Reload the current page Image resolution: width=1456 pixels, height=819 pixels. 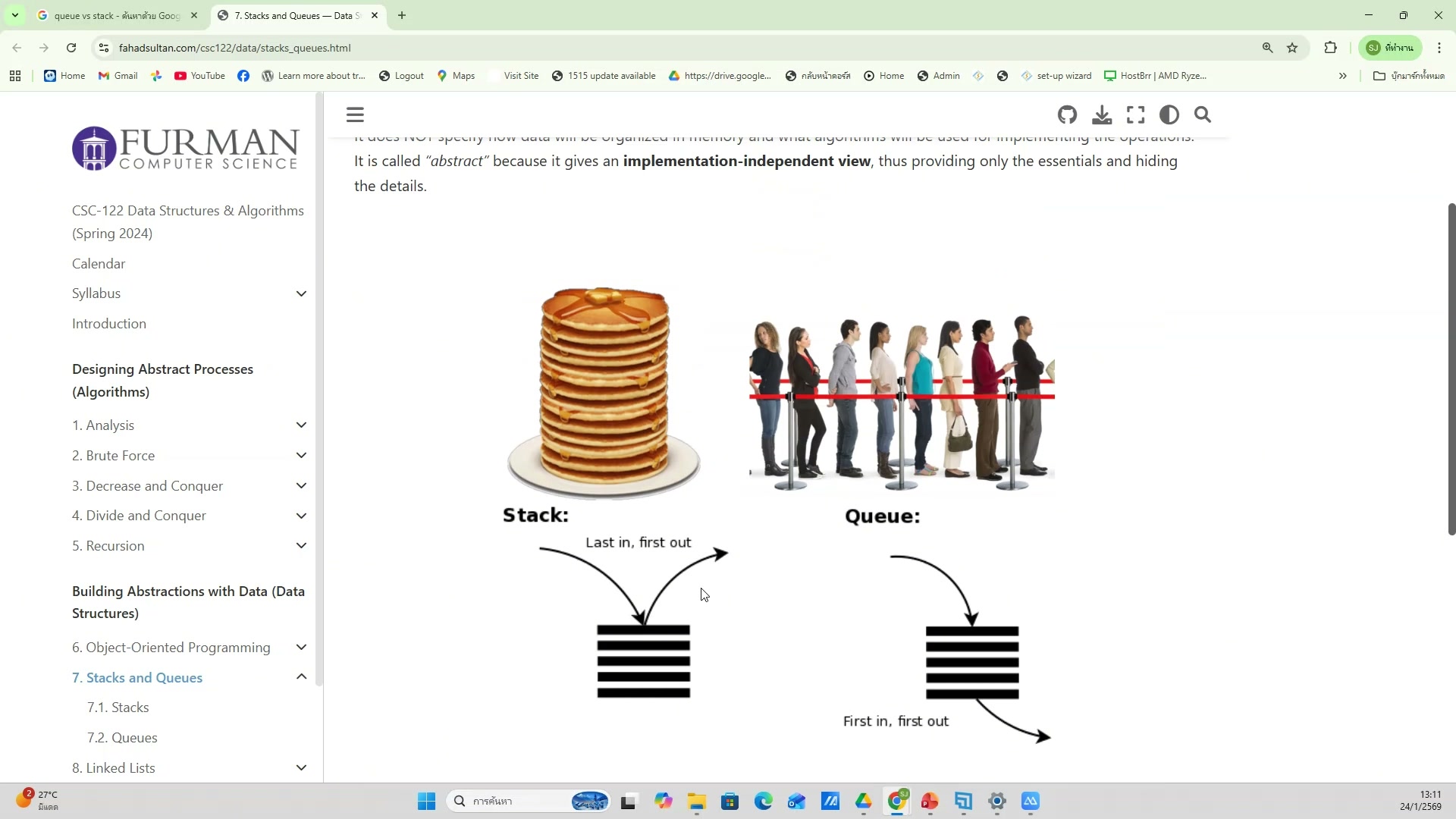(x=71, y=48)
